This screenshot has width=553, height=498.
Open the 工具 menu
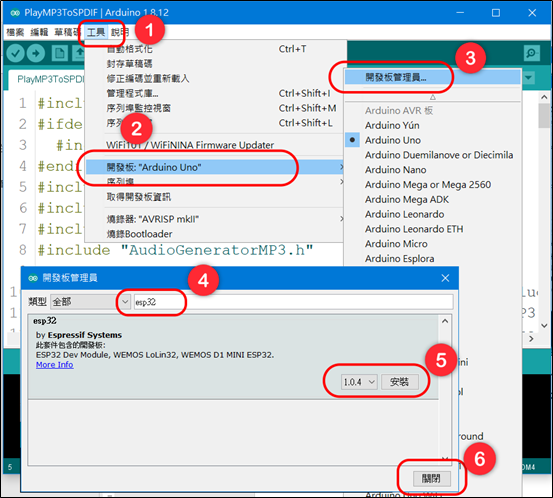coord(96,32)
